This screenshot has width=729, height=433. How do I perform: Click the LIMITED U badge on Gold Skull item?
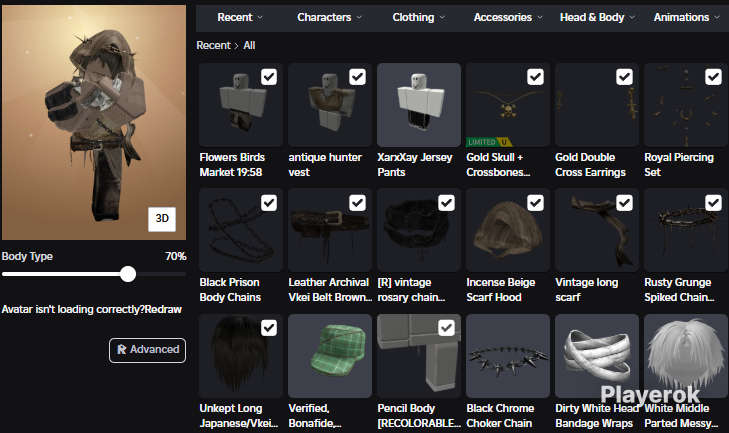click(489, 142)
